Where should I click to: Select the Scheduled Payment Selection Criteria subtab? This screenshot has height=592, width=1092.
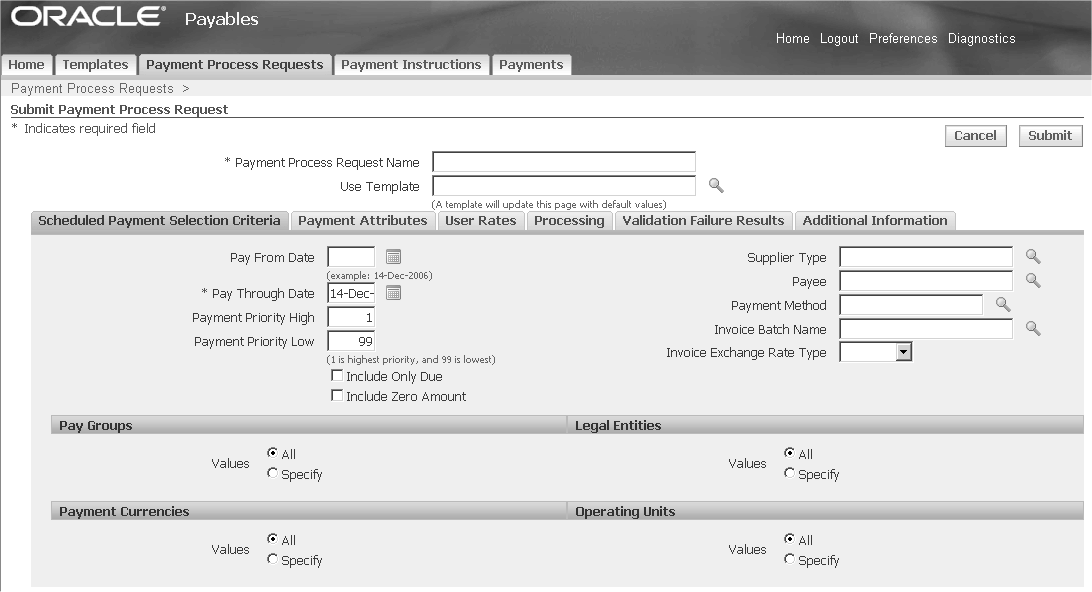(x=159, y=221)
